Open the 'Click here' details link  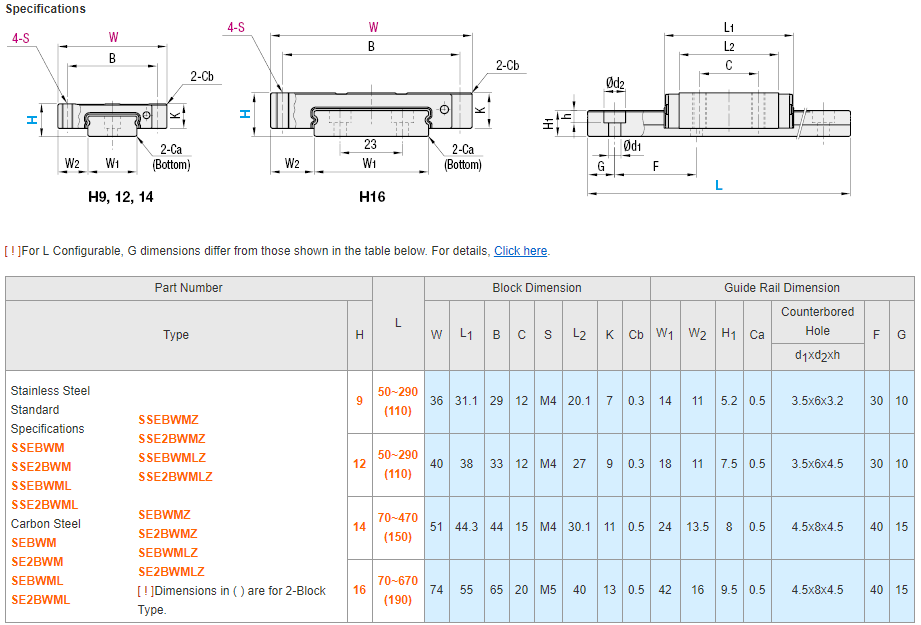(x=520, y=251)
